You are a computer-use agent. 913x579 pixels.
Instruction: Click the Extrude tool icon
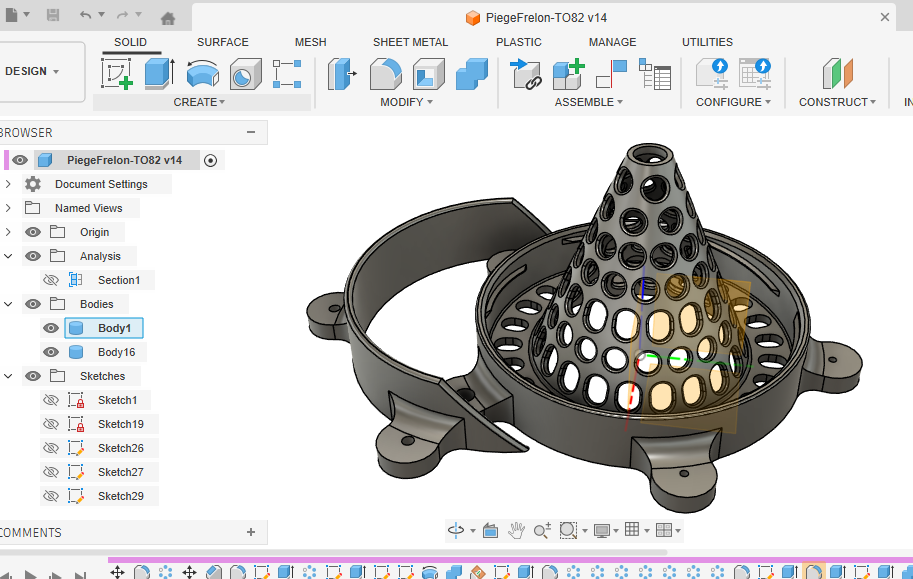(159, 73)
